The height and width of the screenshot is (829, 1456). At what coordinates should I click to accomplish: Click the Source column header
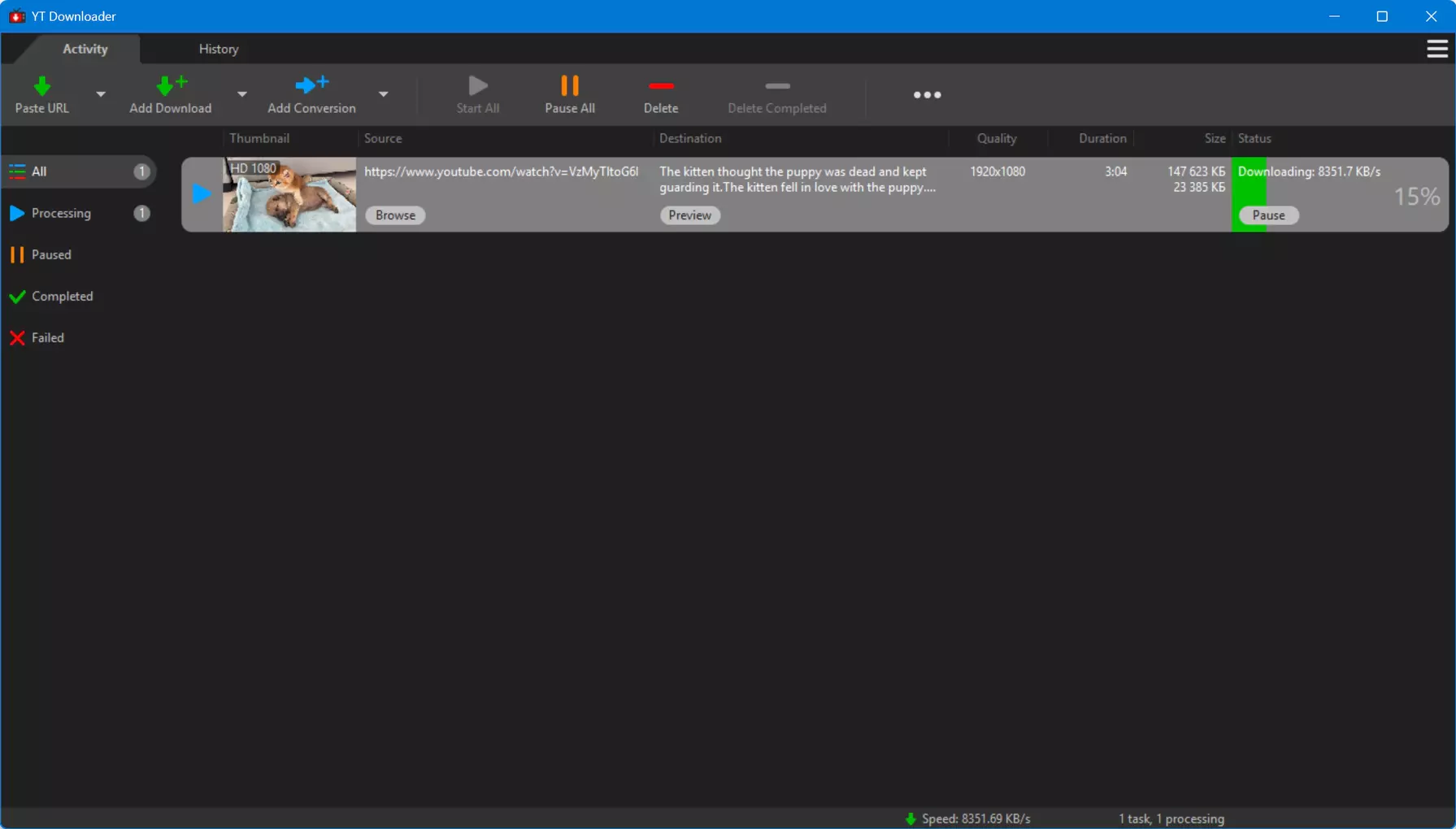coord(383,138)
